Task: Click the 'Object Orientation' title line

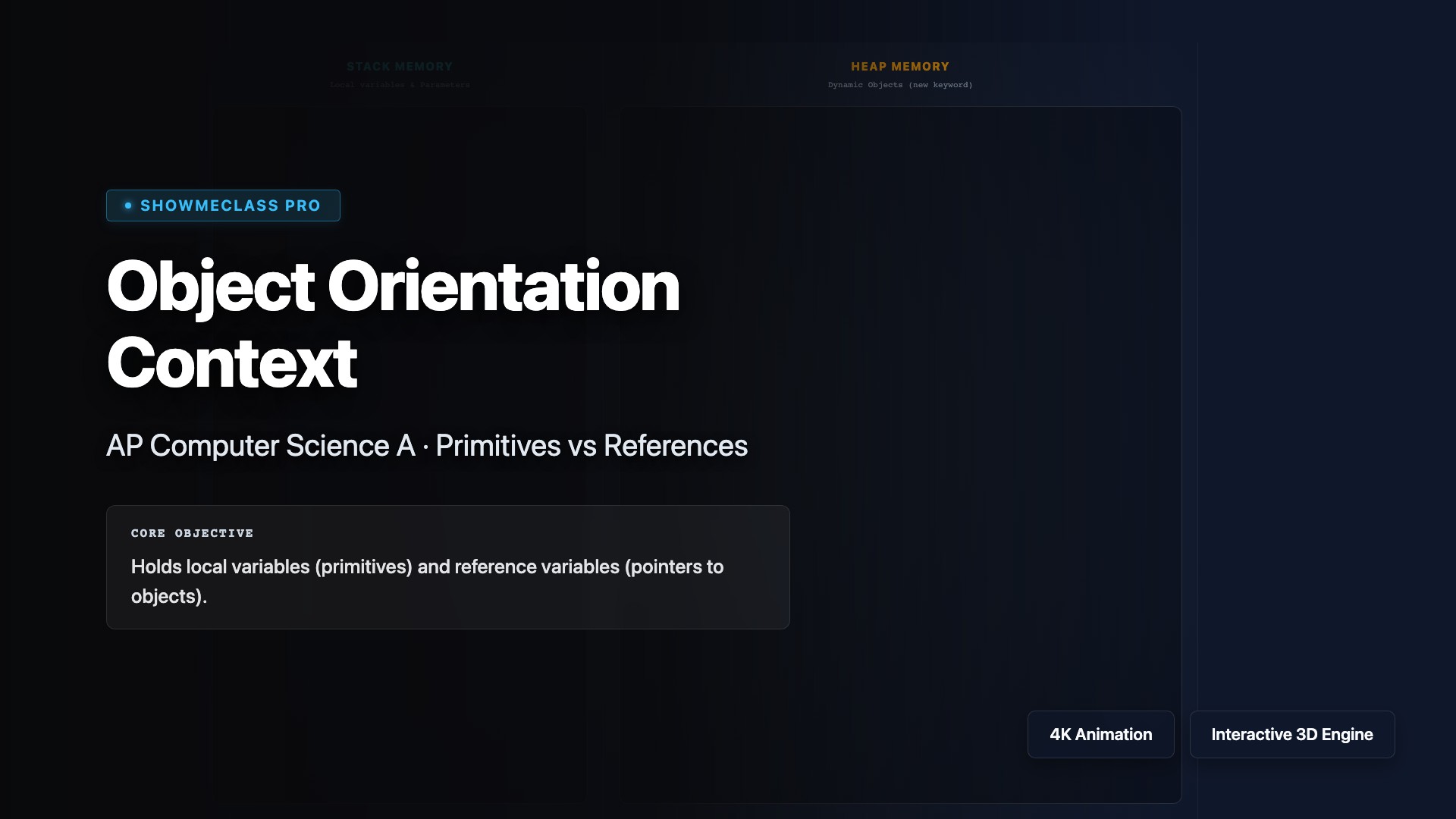Action: pyautogui.click(x=393, y=287)
